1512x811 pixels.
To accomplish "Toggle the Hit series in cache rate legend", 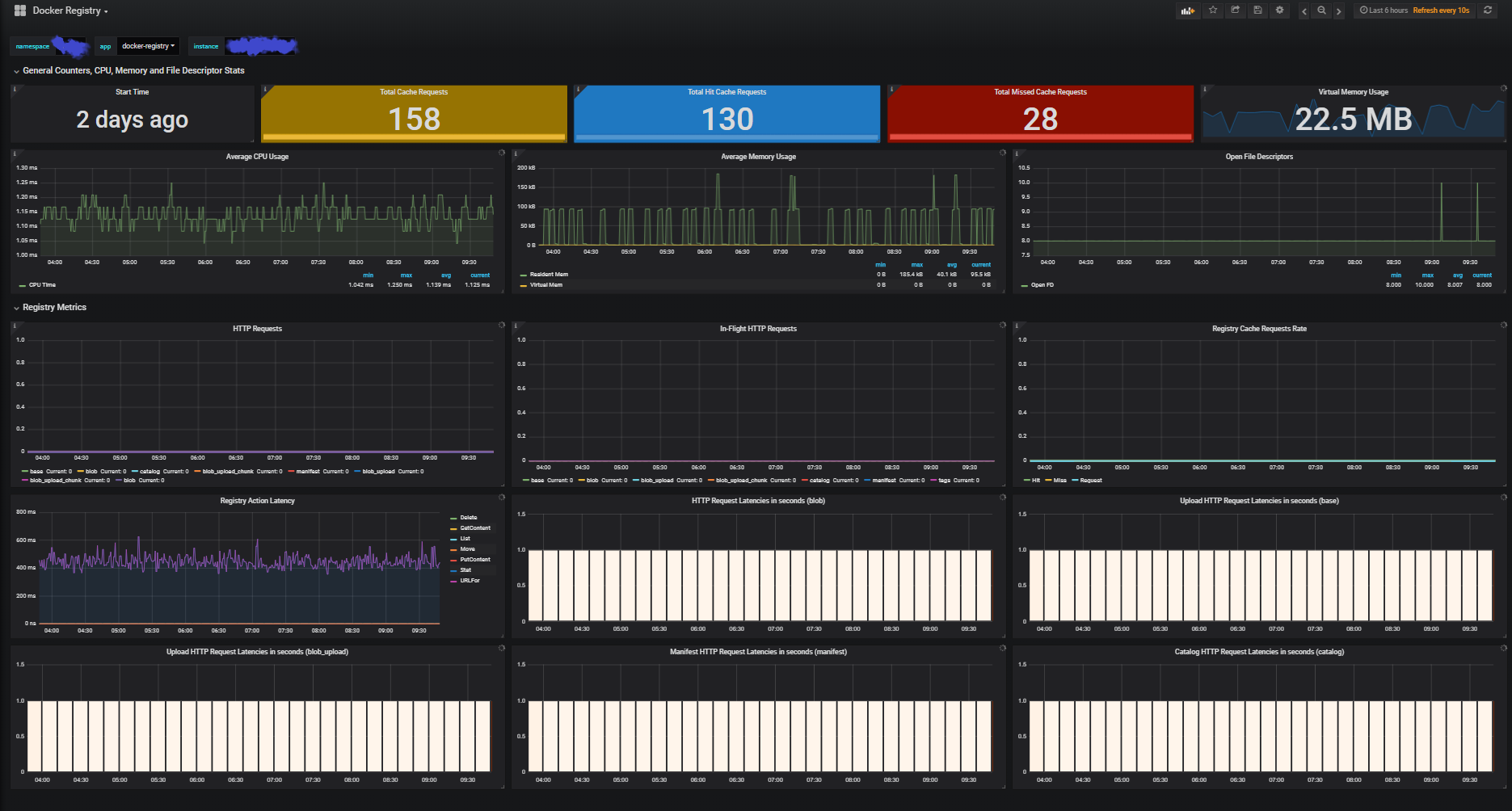I will click(x=1036, y=481).
